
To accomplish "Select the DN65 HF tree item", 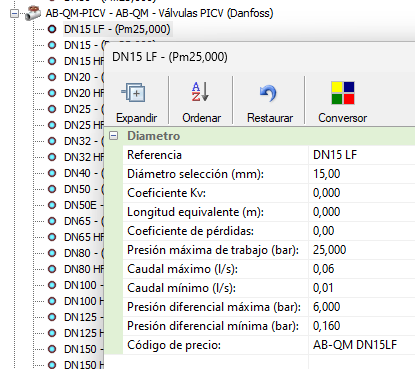I will coord(84,237).
